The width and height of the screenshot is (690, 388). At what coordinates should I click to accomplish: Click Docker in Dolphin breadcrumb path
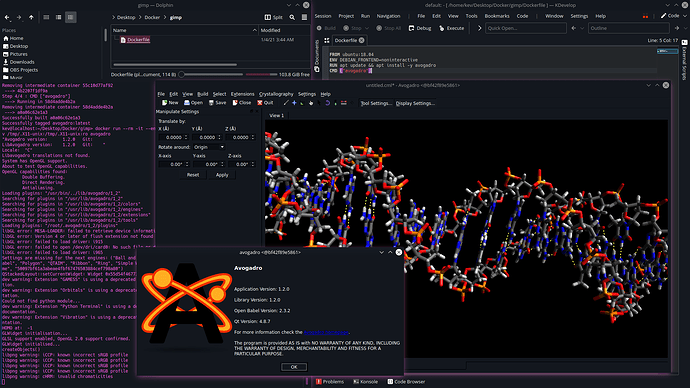click(x=152, y=17)
